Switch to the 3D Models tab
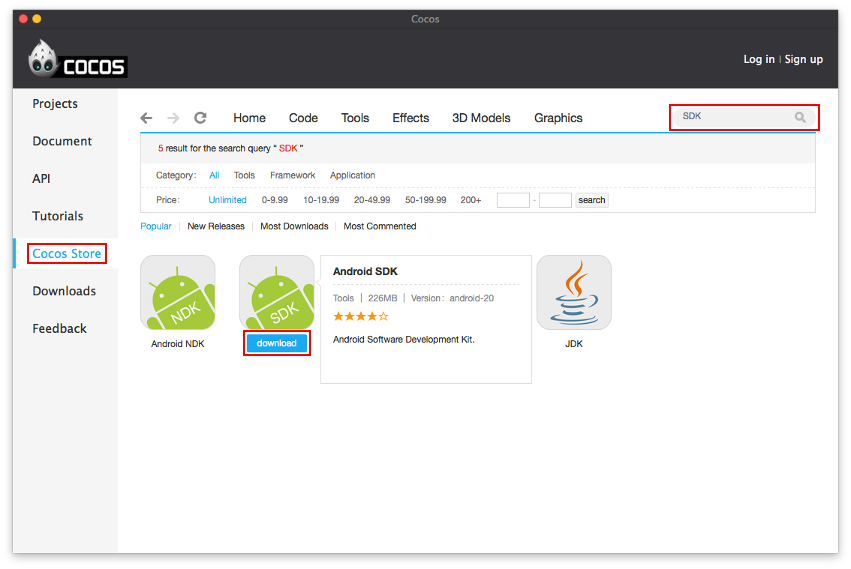This screenshot has width=851, height=569. tap(481, 118)
